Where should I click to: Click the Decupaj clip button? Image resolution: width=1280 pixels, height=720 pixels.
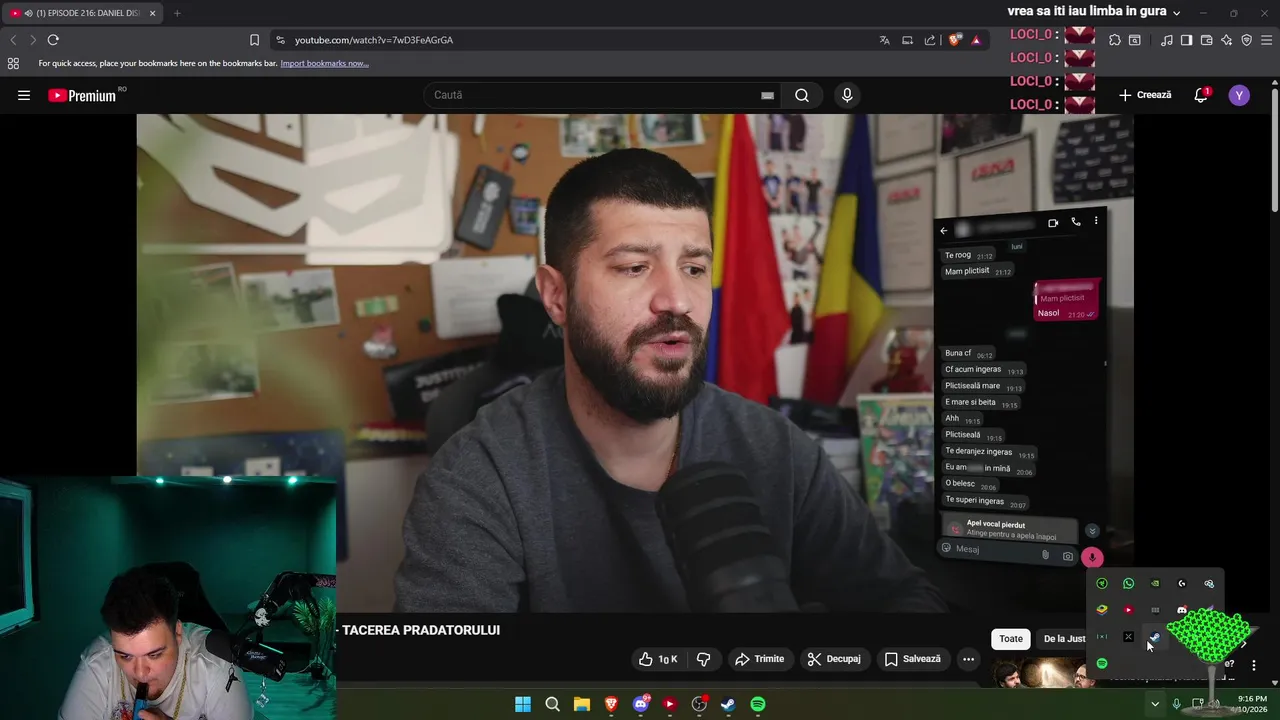coord(834,659)
